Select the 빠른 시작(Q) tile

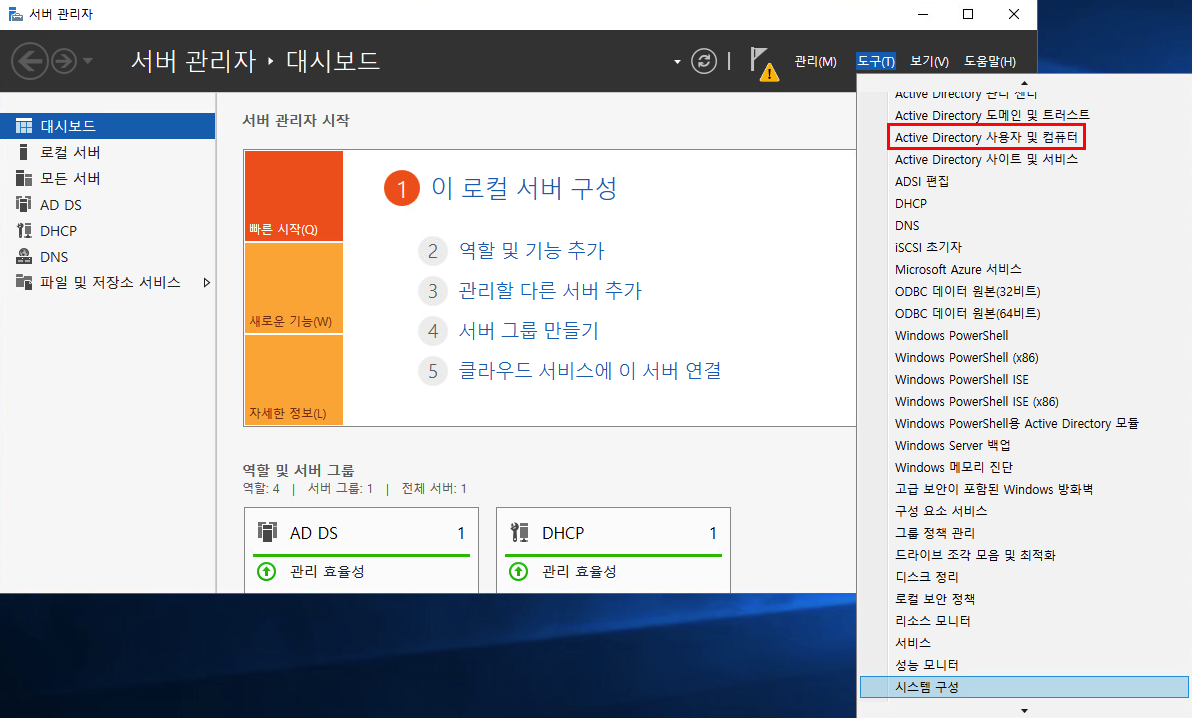pyautogui.click(x=293, y=195)
